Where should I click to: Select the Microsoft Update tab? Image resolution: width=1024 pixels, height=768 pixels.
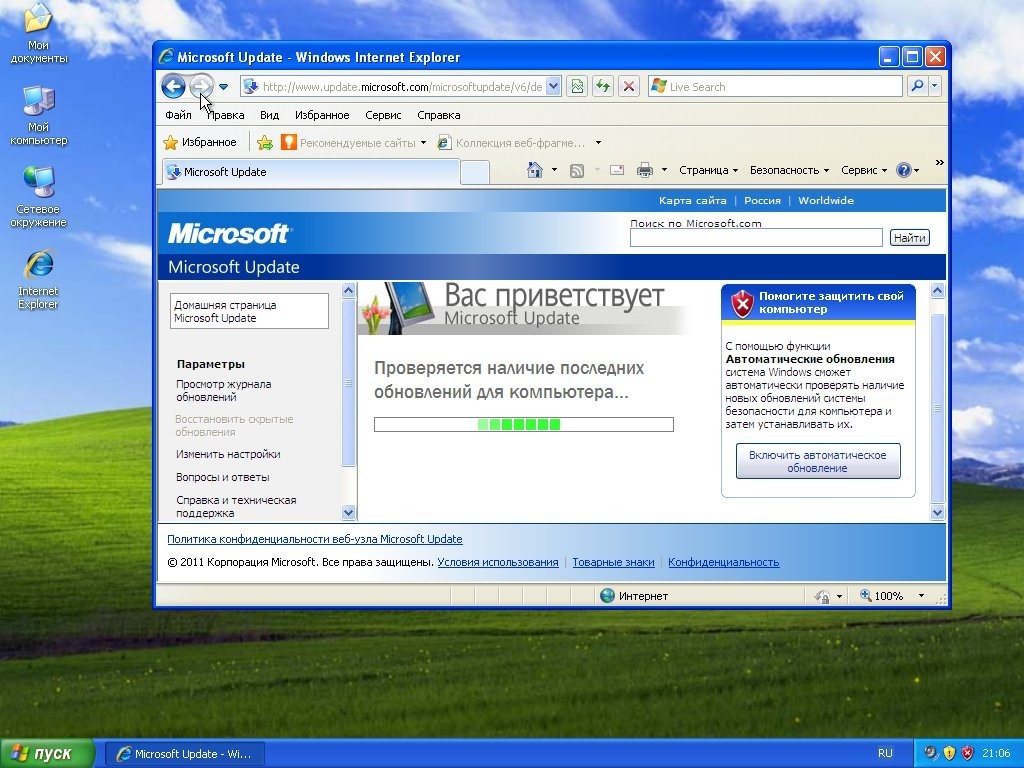pos(310,172)
